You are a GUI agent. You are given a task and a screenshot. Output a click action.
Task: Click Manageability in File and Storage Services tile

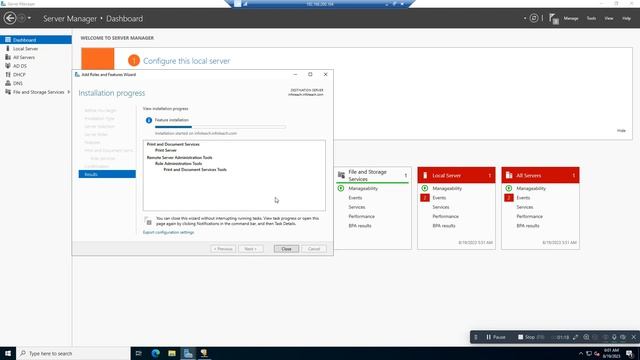tap(363, 188)
